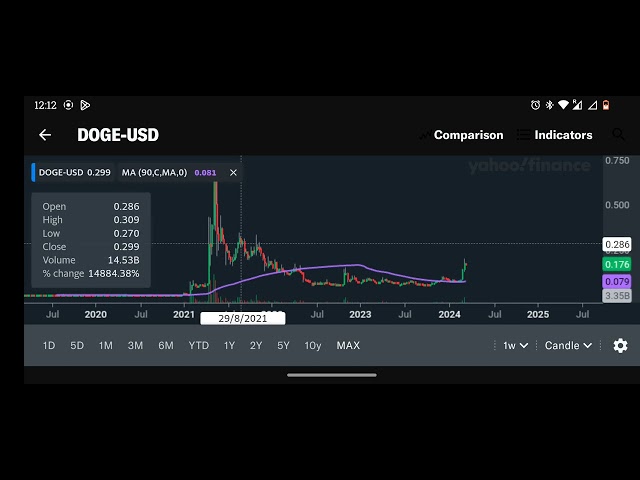Select the 5Y time range
This screenshot has height=480, width=640.
[283, 345]
